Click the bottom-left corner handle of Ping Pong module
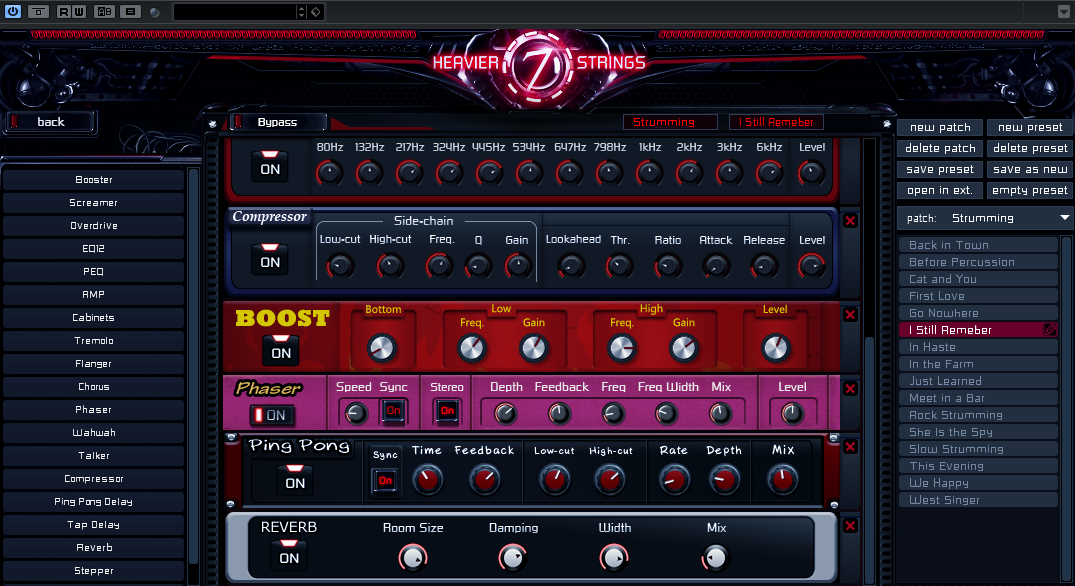This screenshot has height=586, width=1075. (x=231, y=504)
